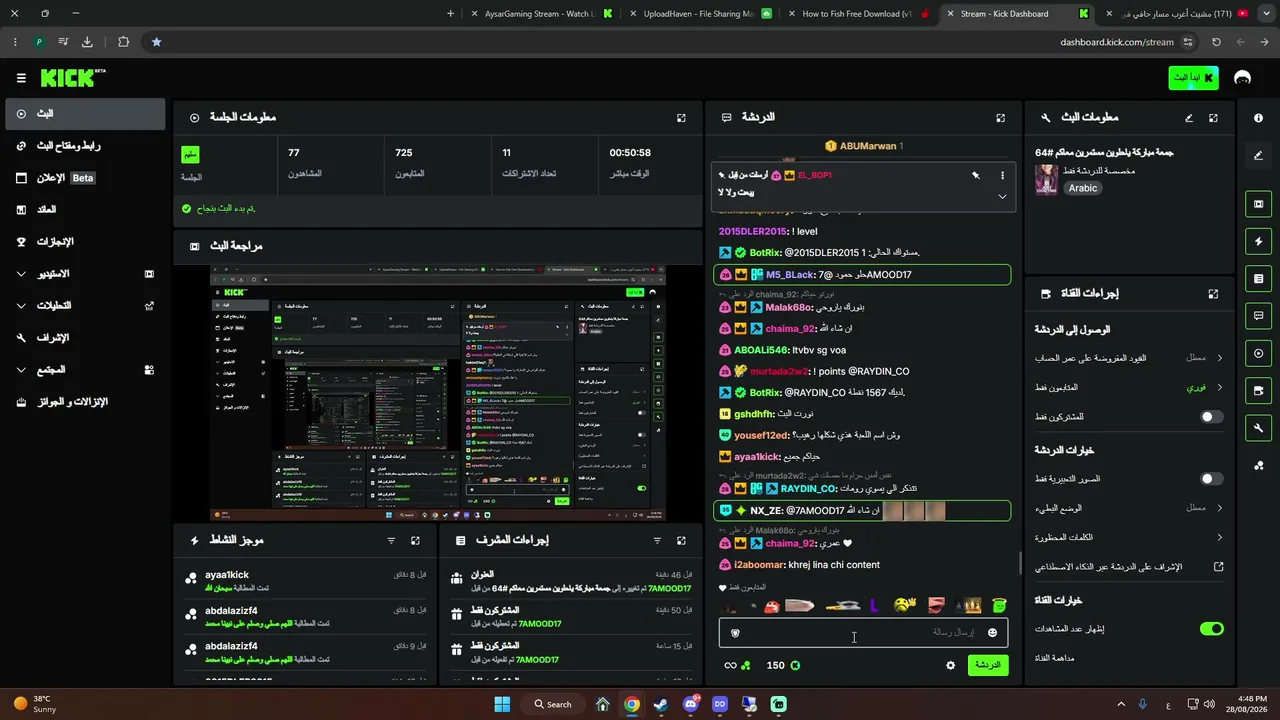Click the chat bubble icon in right rail
Viewport: 1280px width, 720px height.
pyautogui.click(x=1258, y=316)
